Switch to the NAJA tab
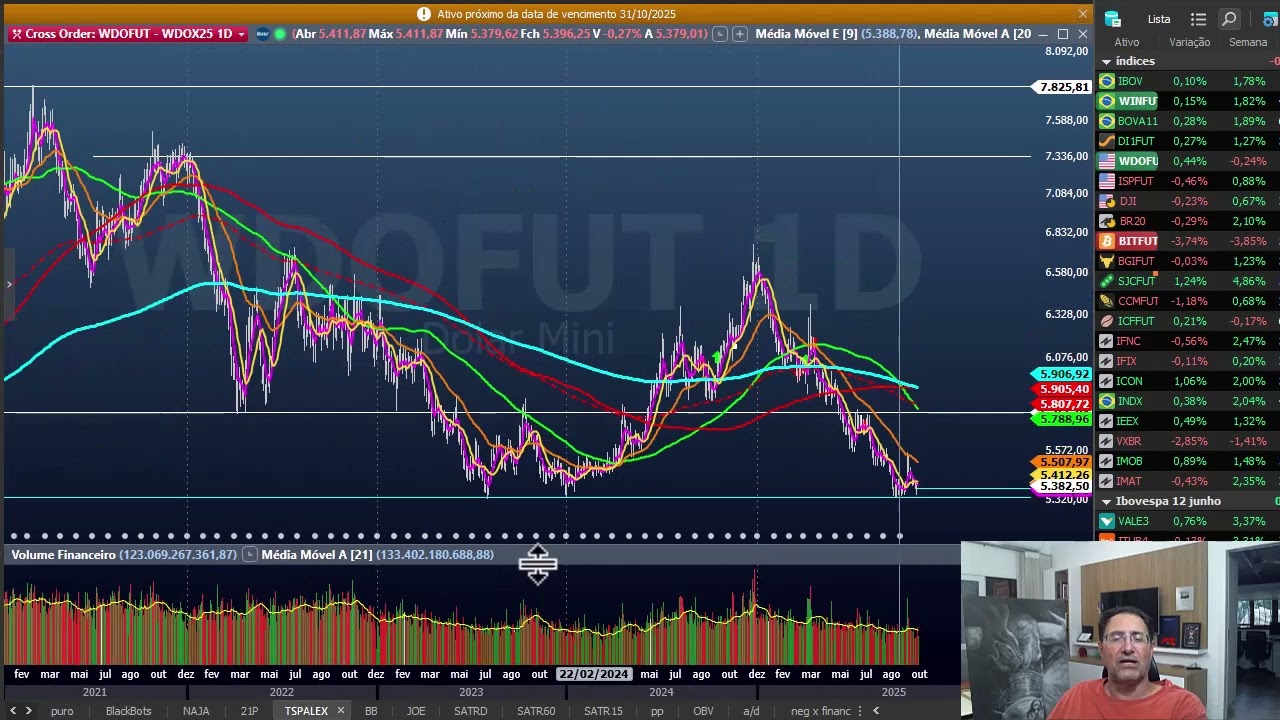This screenshot has width=1280, height=720. tap(196, 711)
